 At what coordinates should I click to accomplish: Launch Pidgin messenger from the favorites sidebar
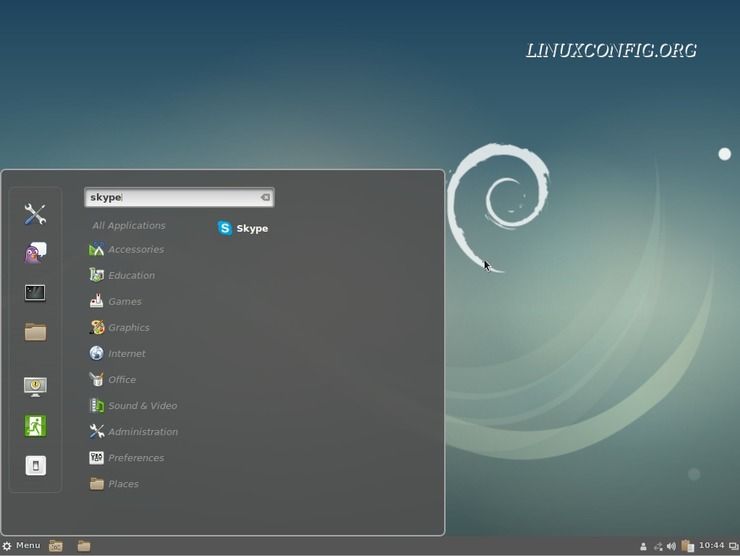35,253
